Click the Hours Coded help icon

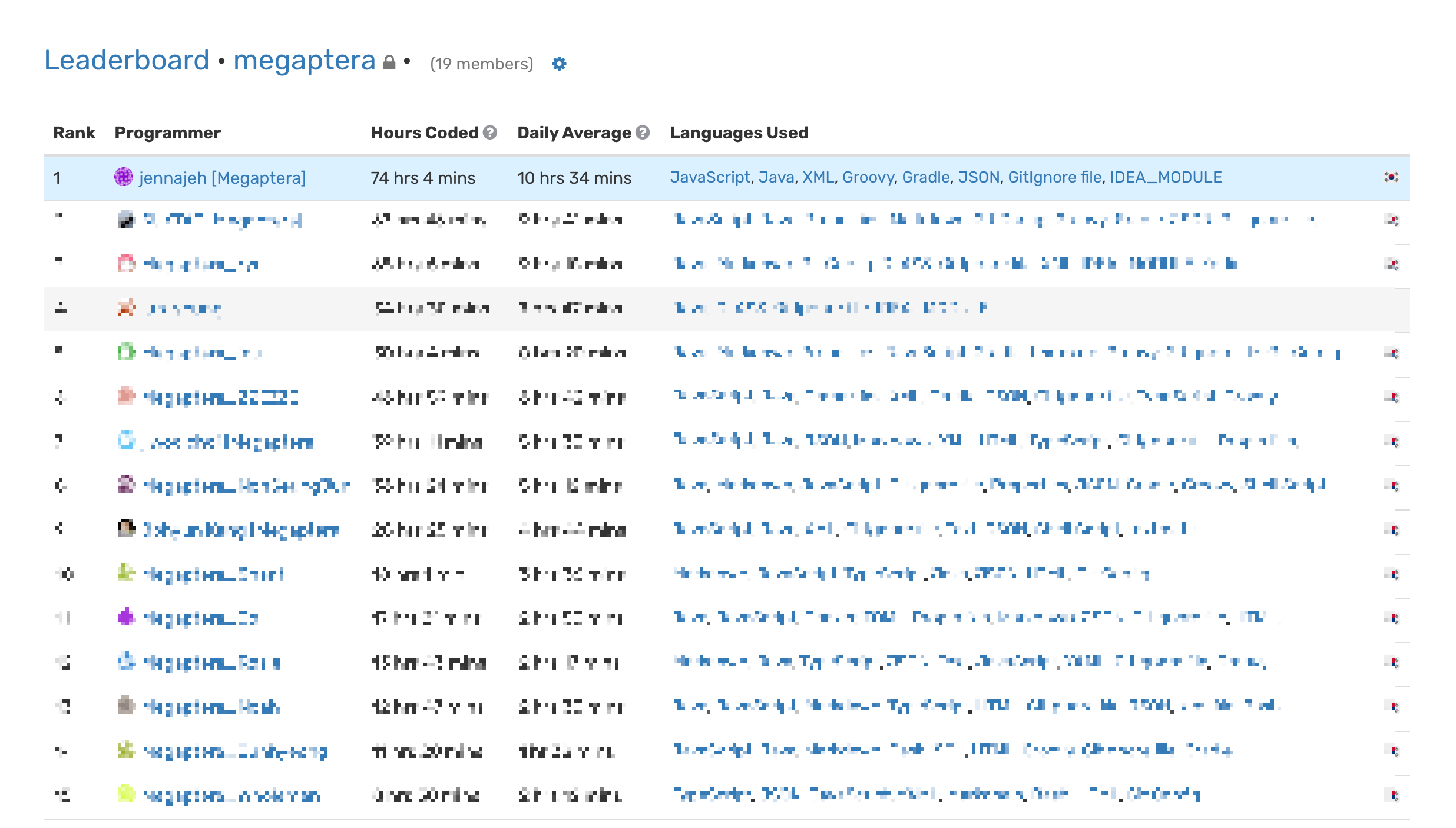(x=490, y=133)
